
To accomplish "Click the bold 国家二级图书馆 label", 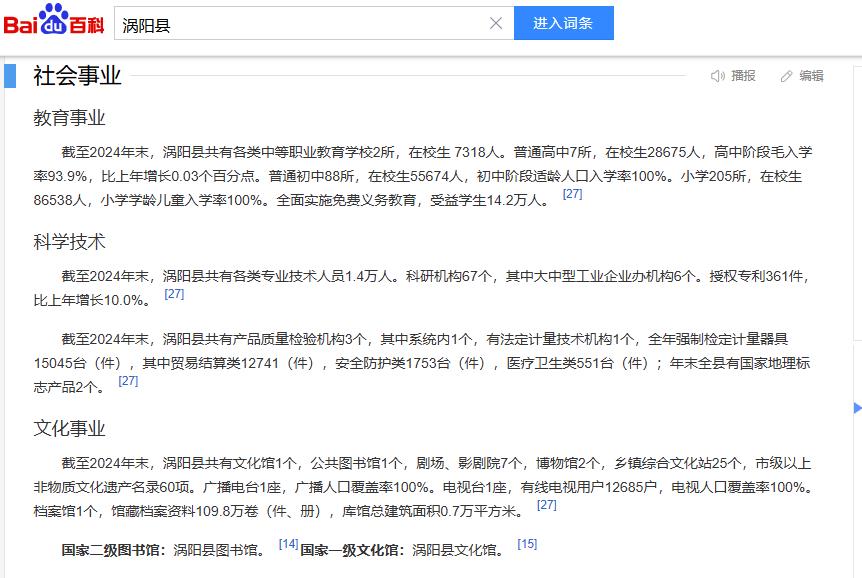I will 111,550.
